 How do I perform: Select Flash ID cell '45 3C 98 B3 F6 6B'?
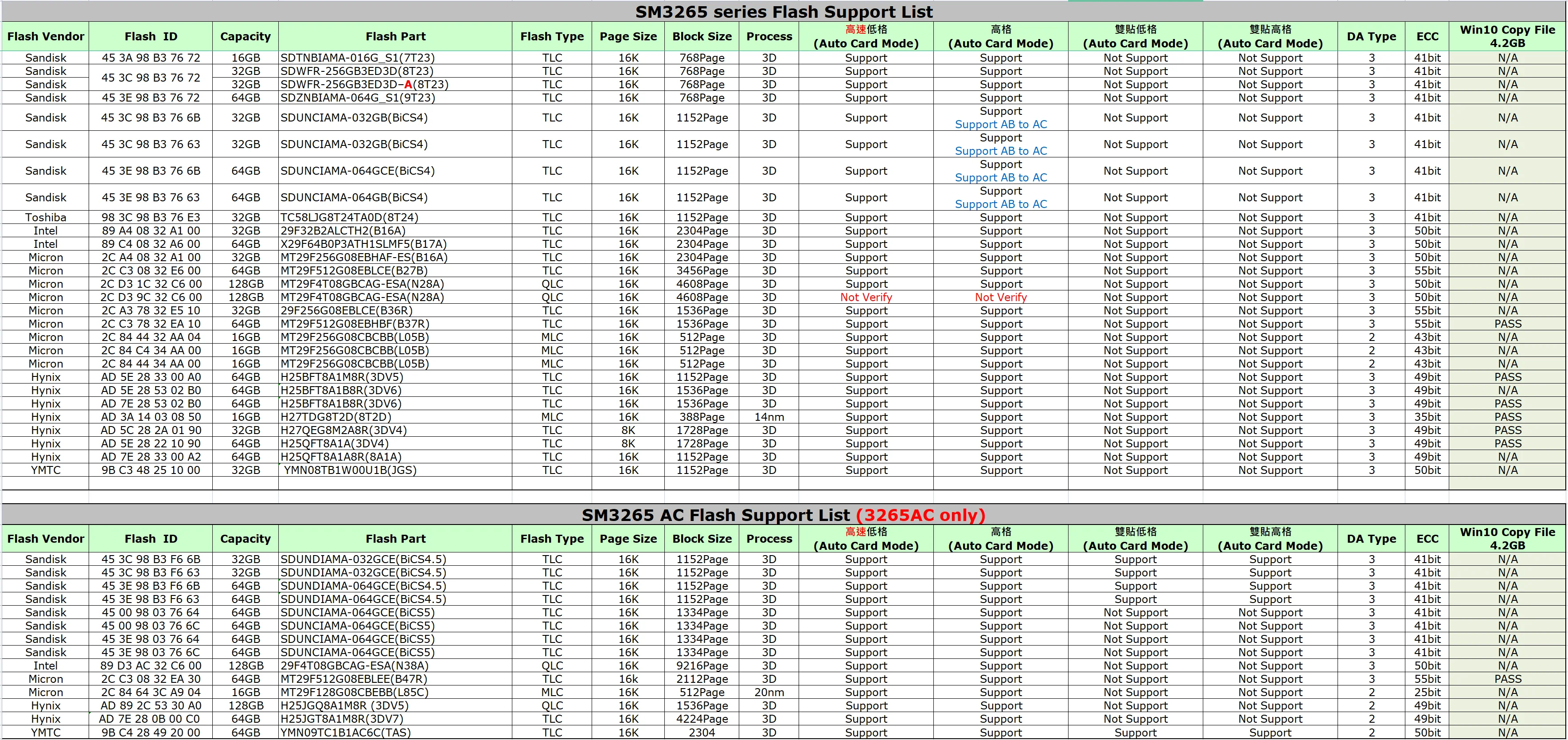(151, 560)
